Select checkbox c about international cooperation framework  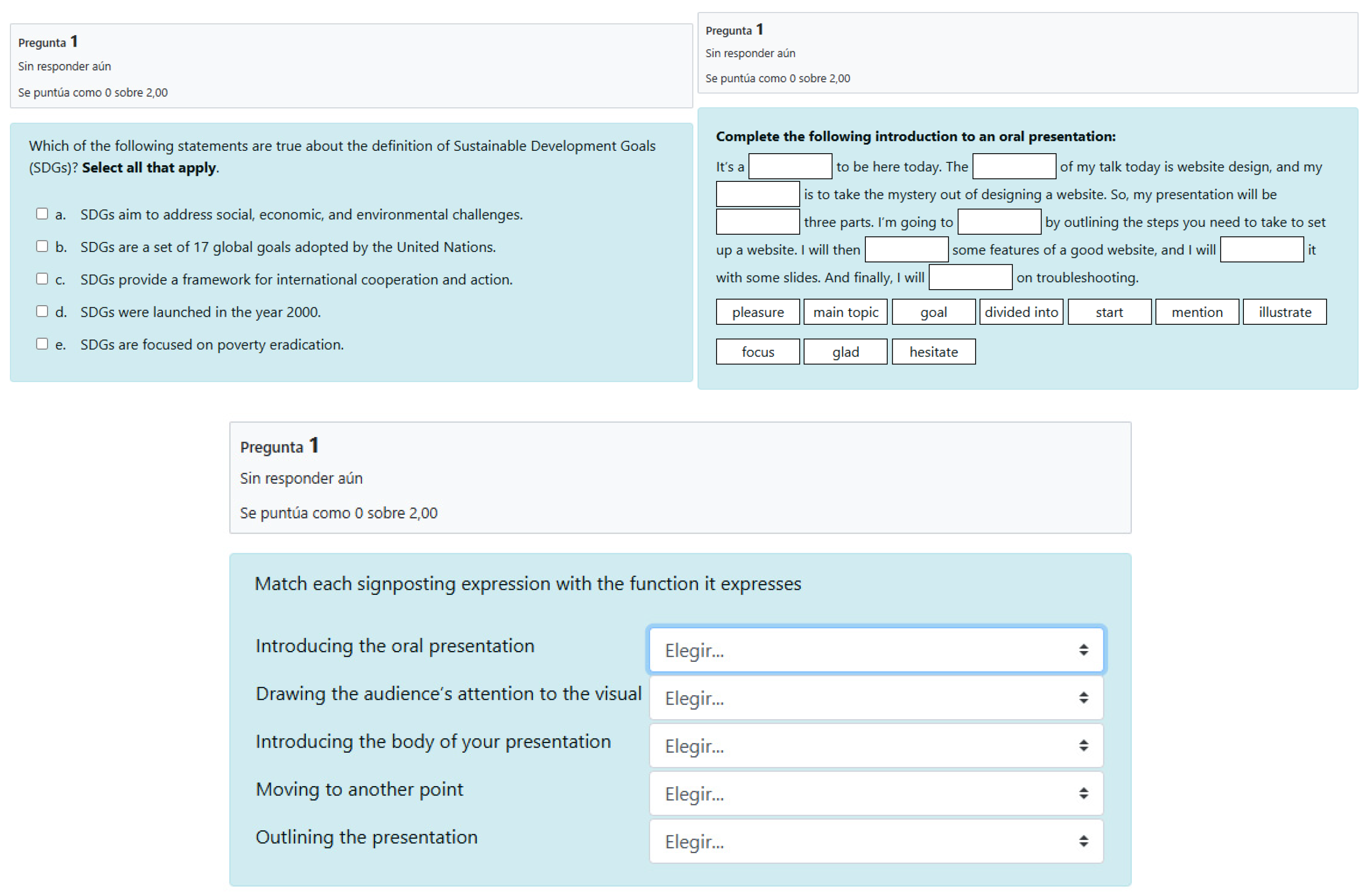click(42, 278)
